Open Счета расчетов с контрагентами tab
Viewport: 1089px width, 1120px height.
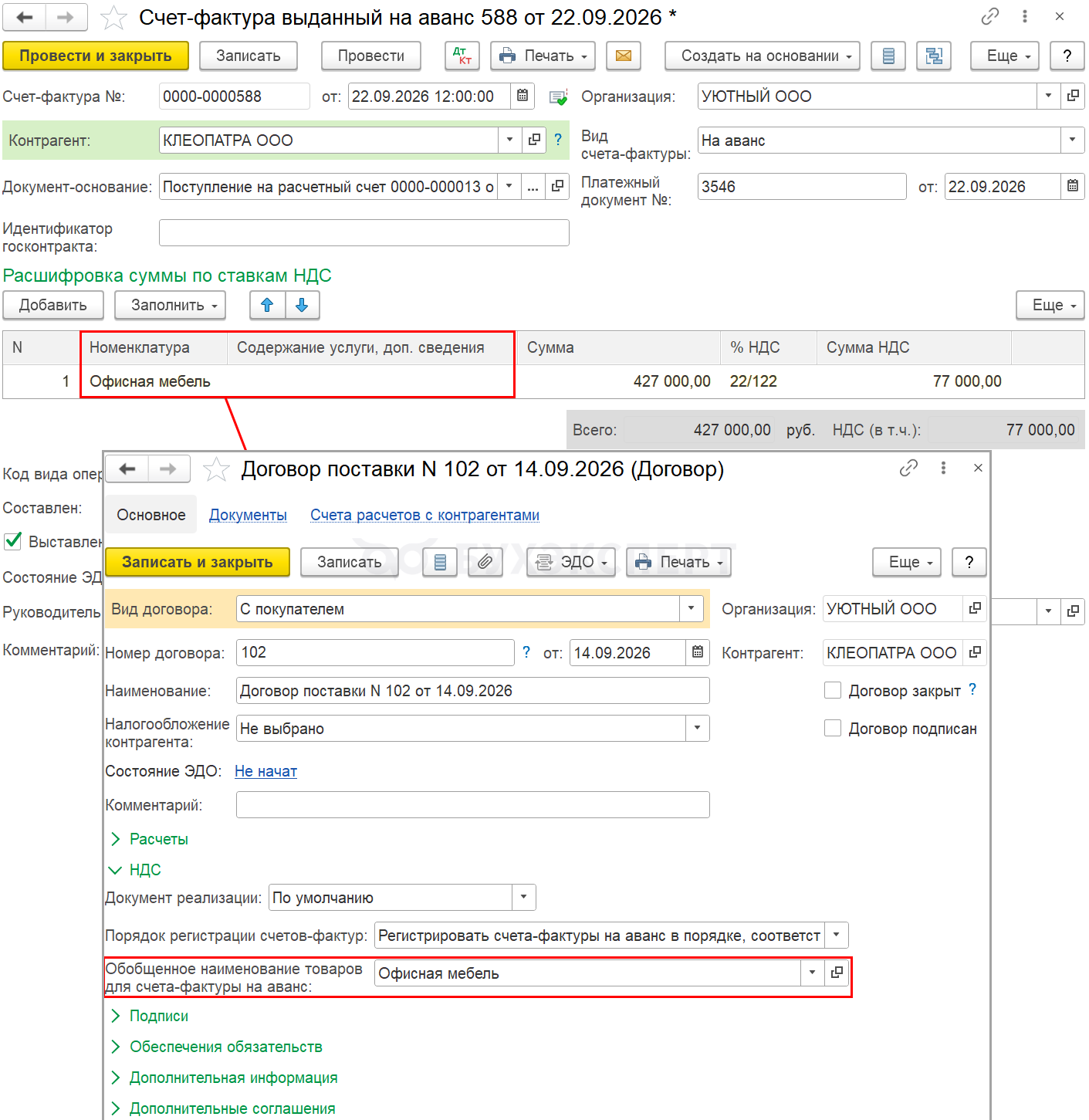tap(424, 515)
